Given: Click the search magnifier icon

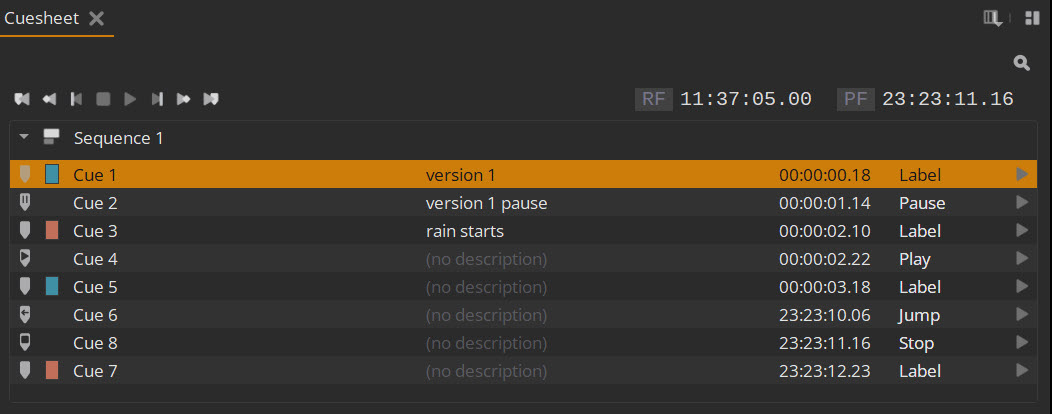Looking at the screenshot, I should tap(1021, 63).
